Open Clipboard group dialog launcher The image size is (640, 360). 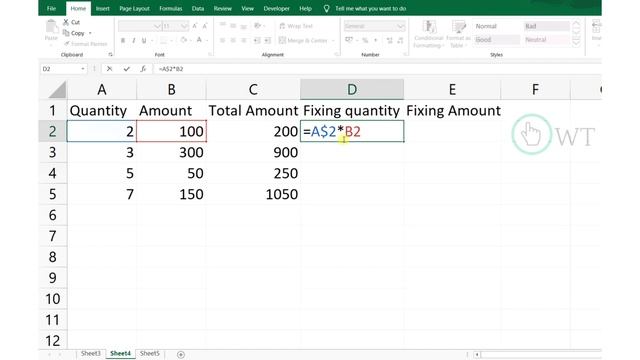[x=111, y=54]
